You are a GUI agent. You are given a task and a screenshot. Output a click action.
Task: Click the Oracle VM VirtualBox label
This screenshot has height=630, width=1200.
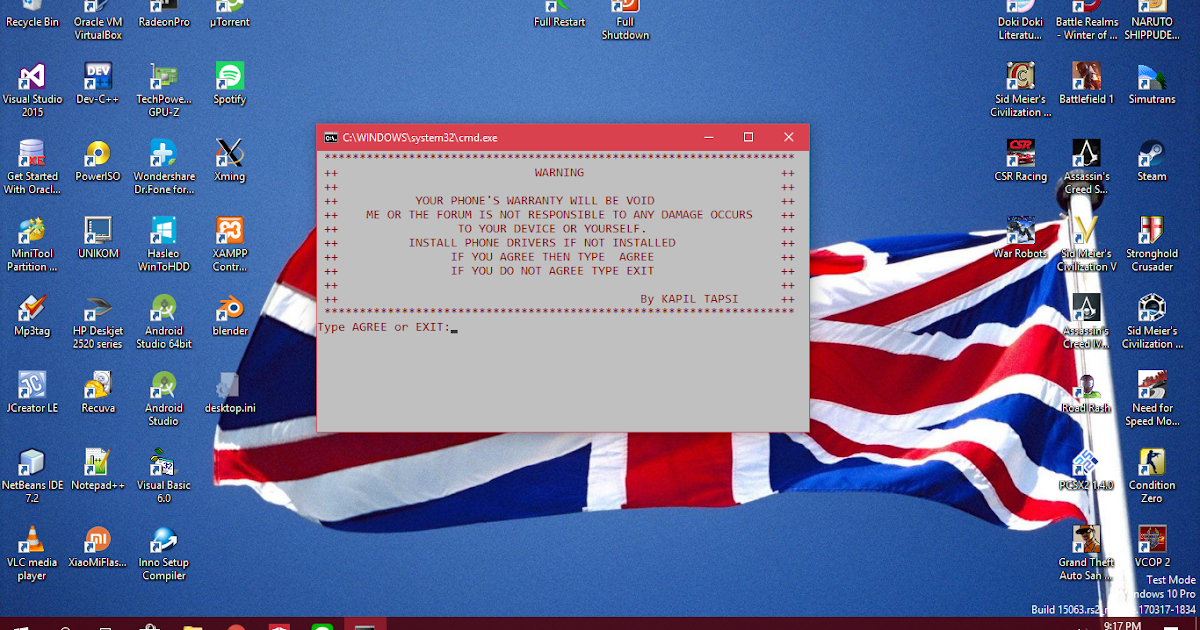[x=97, y=28]
